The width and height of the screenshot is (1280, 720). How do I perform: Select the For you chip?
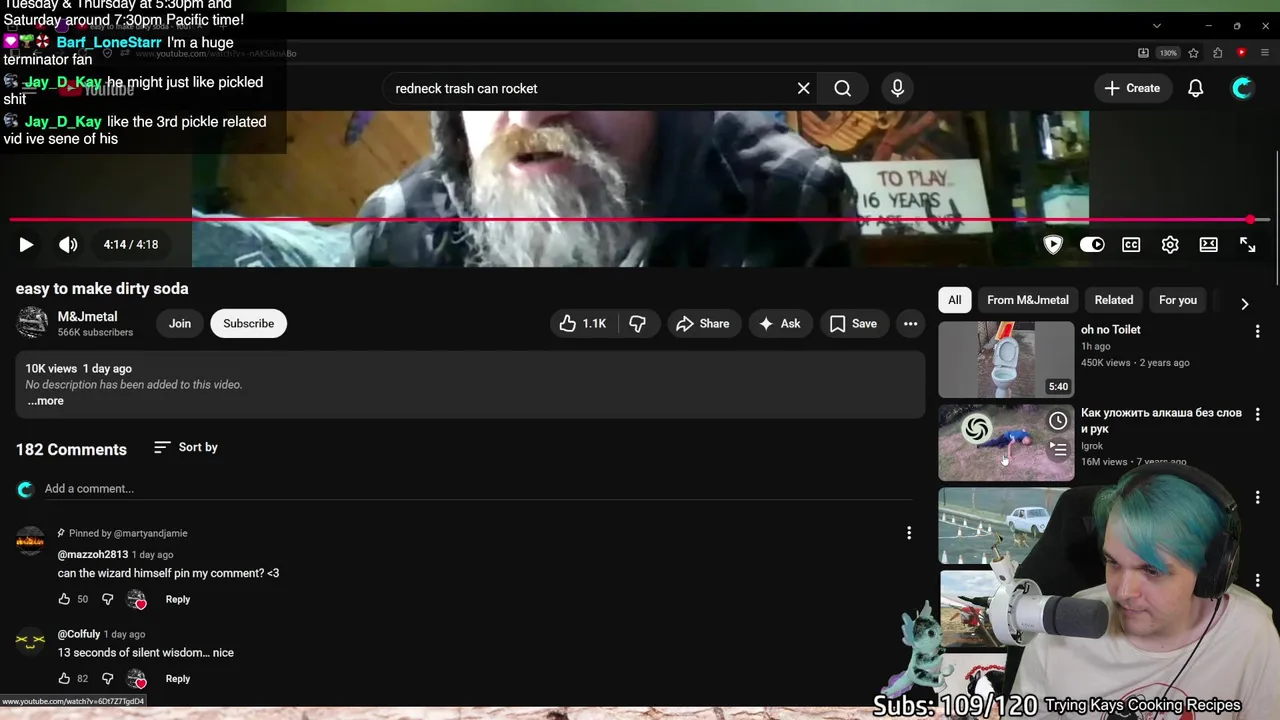coord(1178,300)
